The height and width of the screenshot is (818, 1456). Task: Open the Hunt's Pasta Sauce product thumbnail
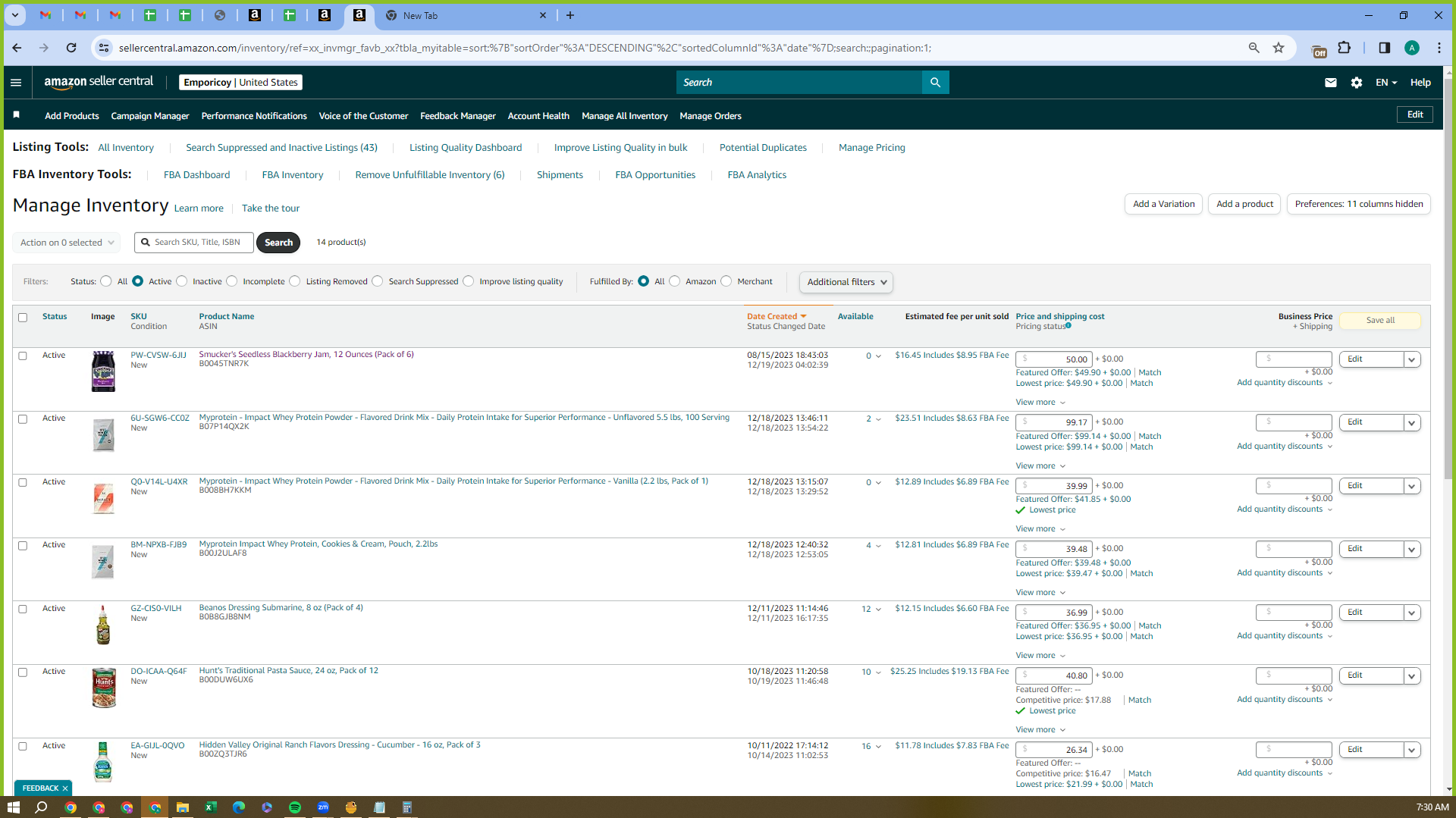point(104,688)
